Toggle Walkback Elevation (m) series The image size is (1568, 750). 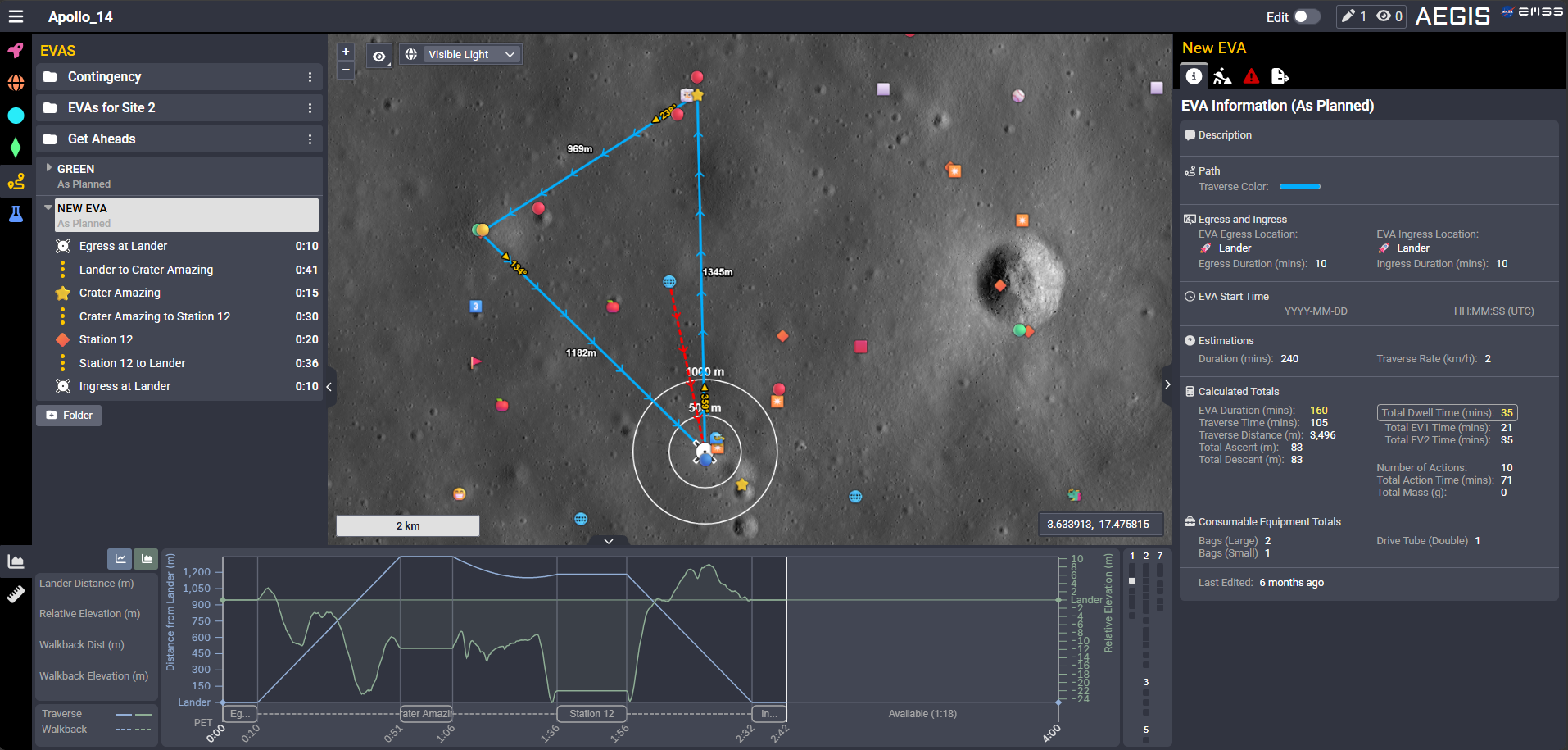(x=94, y=676)
